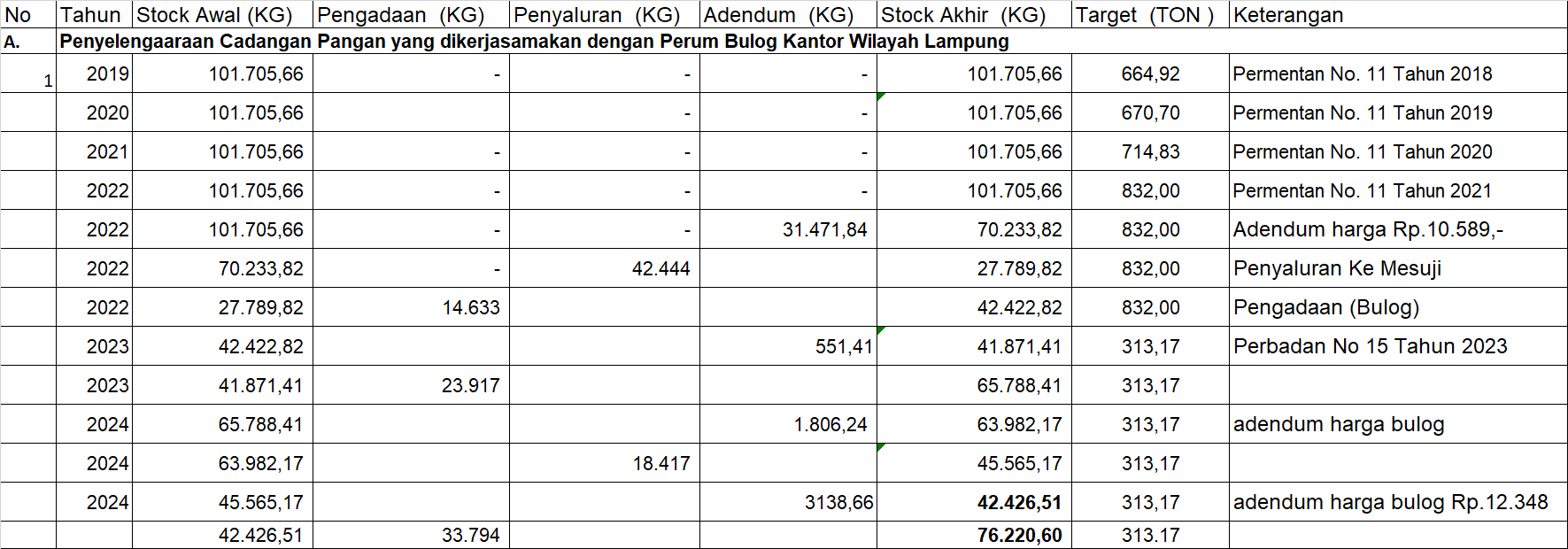The image size is (1568, 549).
Task: Click the Perum Bulog Kantor Wilayah Lampung section title
Action: (534, 42)
